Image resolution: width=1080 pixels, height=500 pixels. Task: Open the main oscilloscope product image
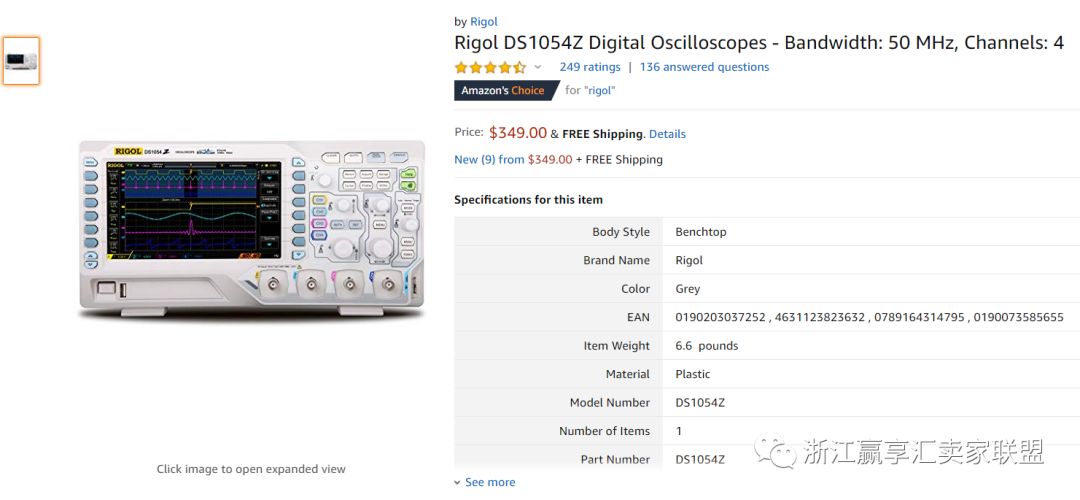(251, 230)
